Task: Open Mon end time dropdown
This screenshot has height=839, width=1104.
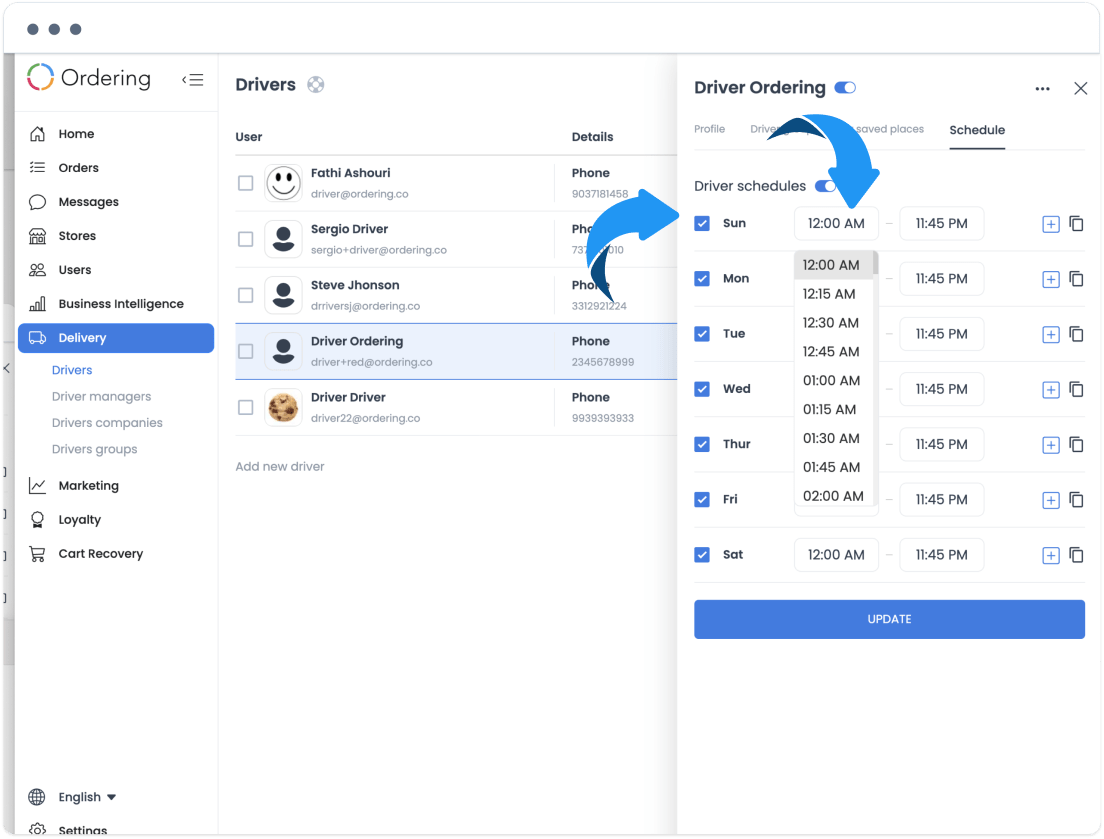Action: [x=942, y=279]
